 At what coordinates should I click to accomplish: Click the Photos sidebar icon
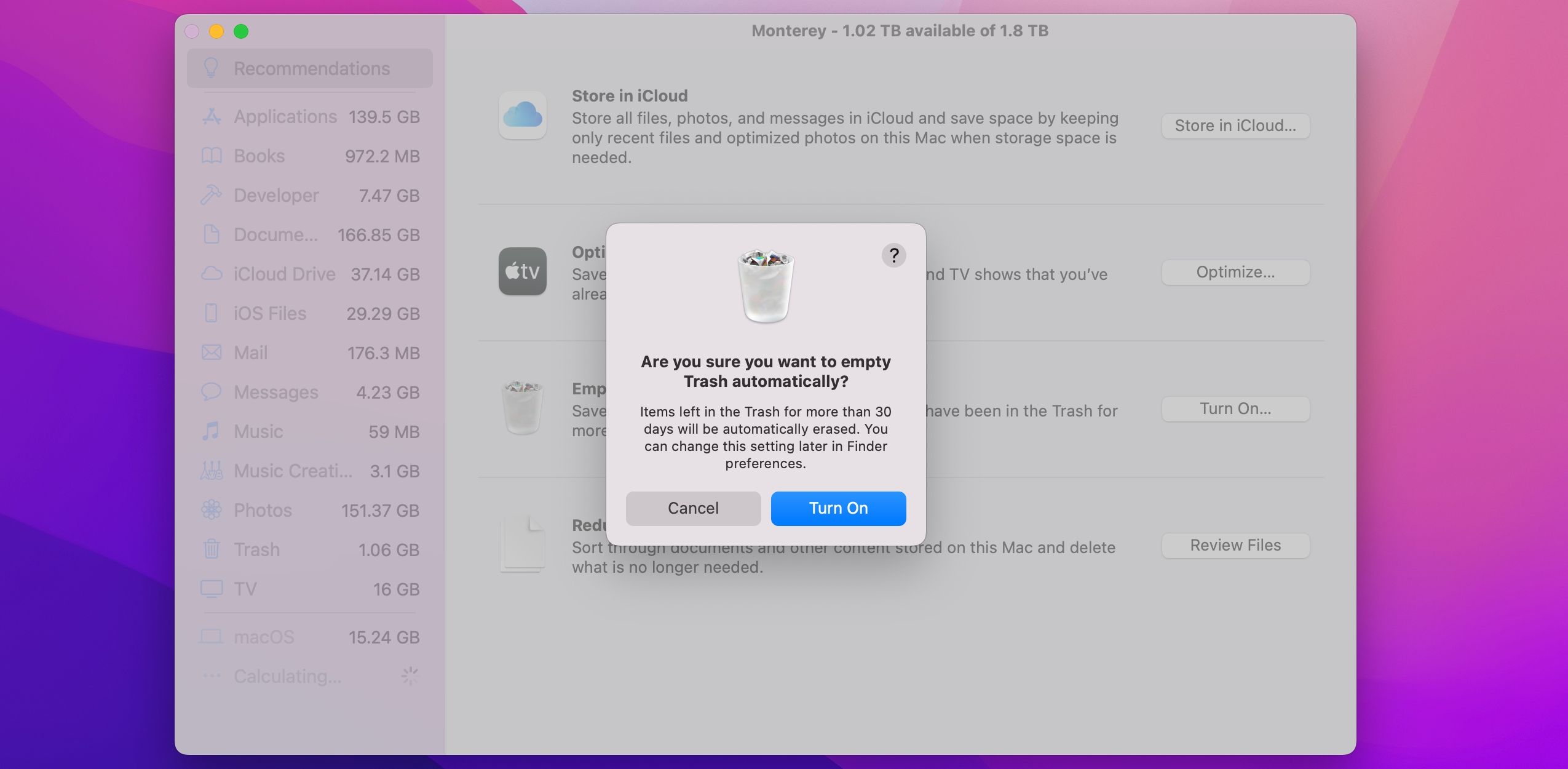211,510
